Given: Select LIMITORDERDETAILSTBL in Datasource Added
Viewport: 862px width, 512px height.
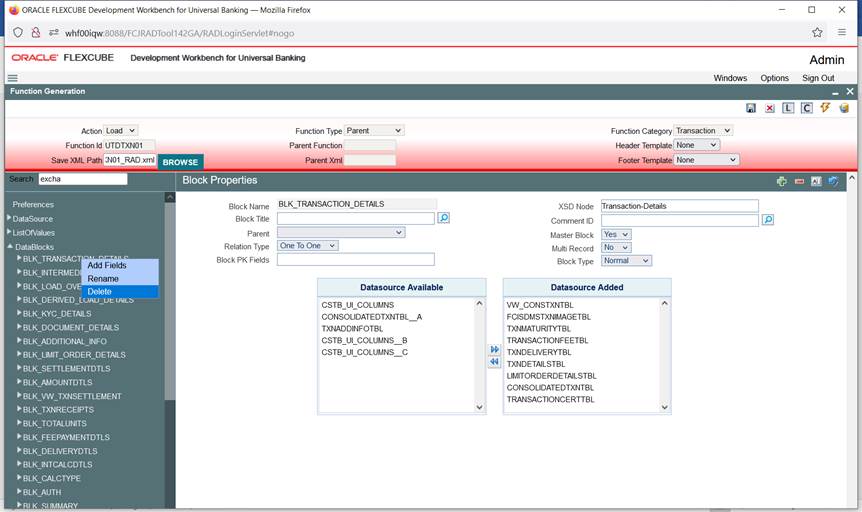Looking at the screenshot, I should click(551, 376).
